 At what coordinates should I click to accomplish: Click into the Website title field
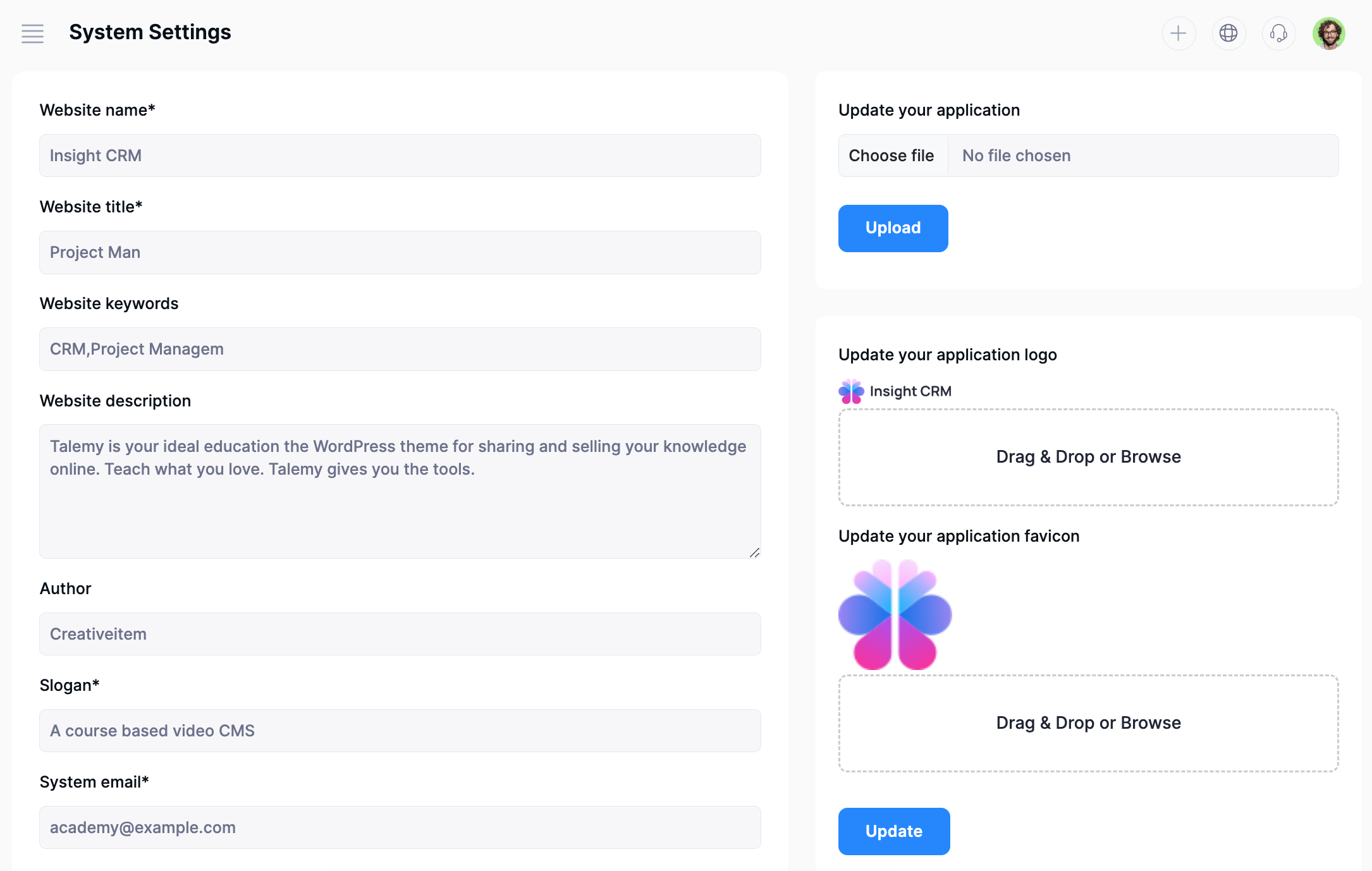click(x=400, y=252)
